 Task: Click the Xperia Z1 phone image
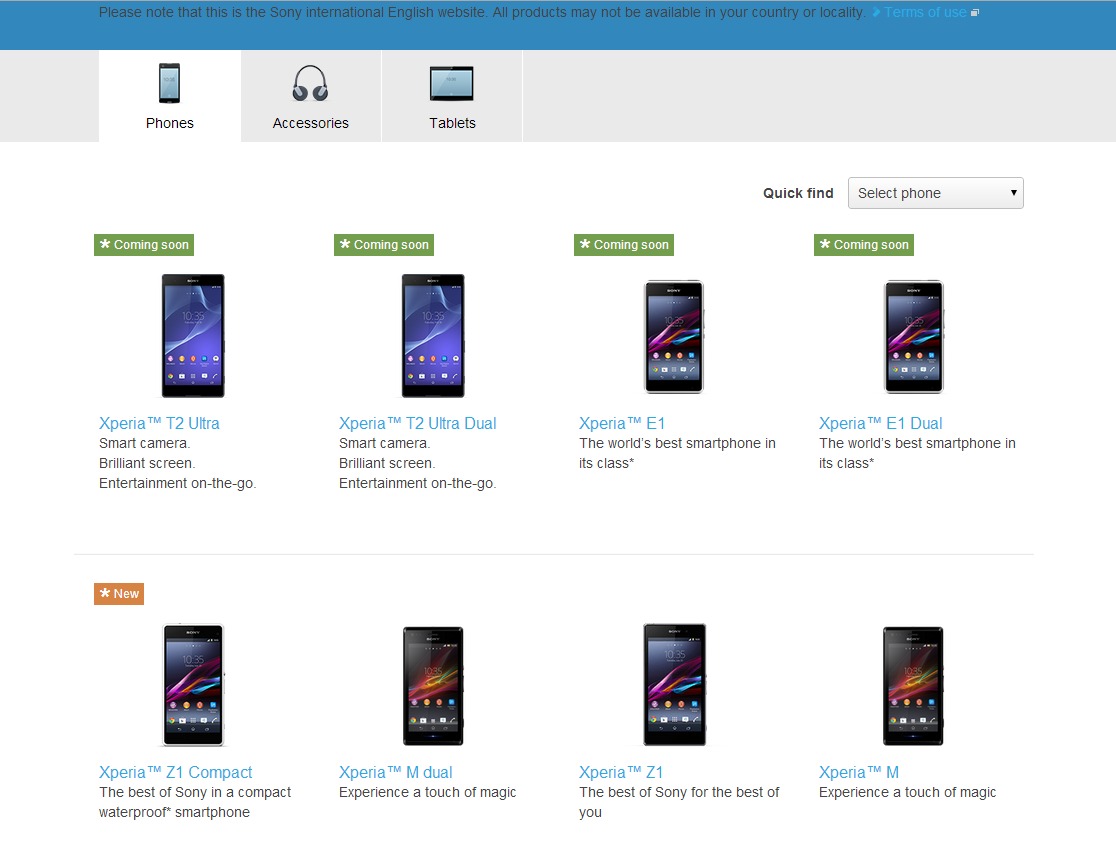[x=674, y=685]
